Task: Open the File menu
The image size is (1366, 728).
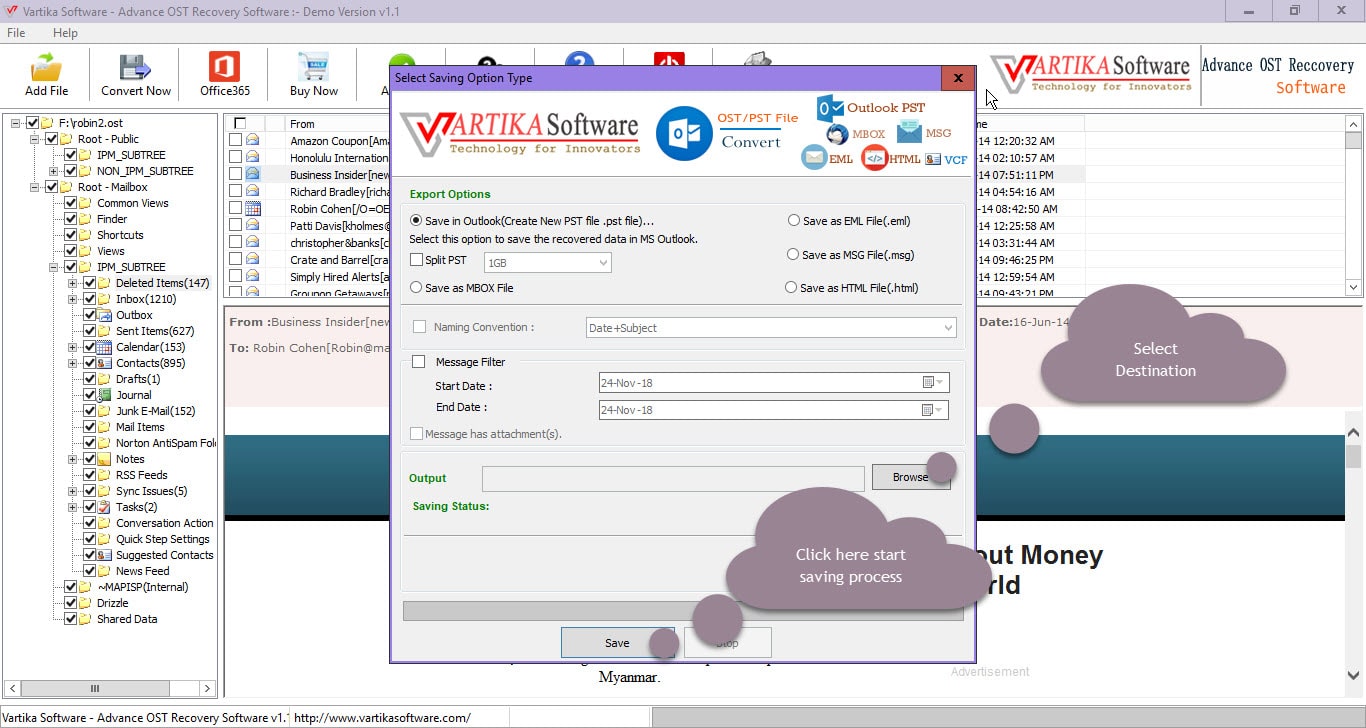Action: click(16, 33)
